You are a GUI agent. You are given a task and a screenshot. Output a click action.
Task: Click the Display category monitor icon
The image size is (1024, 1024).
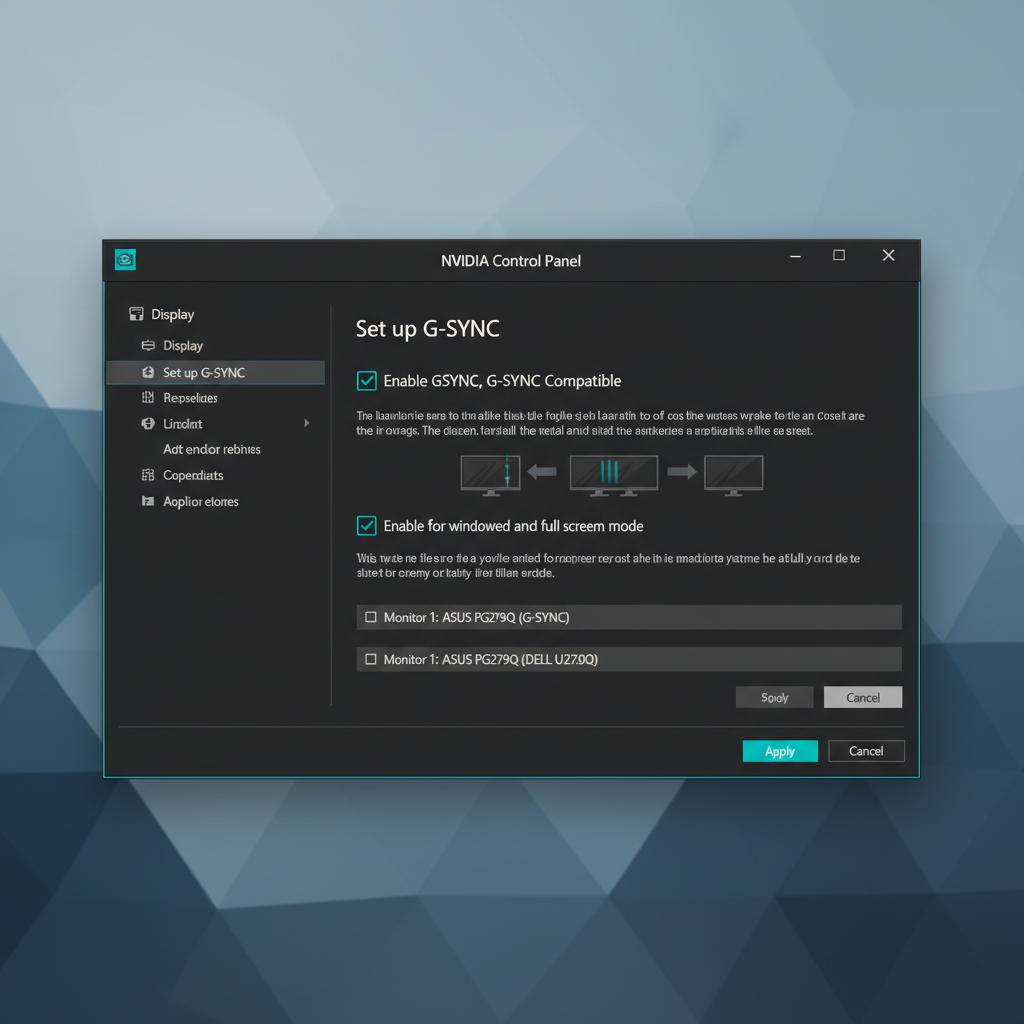point(136,314)
